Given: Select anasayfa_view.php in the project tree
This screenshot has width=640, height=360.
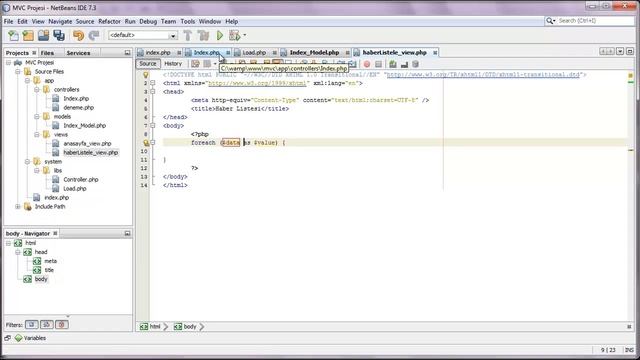Looking at the screenshot, I should pos(87,144).
